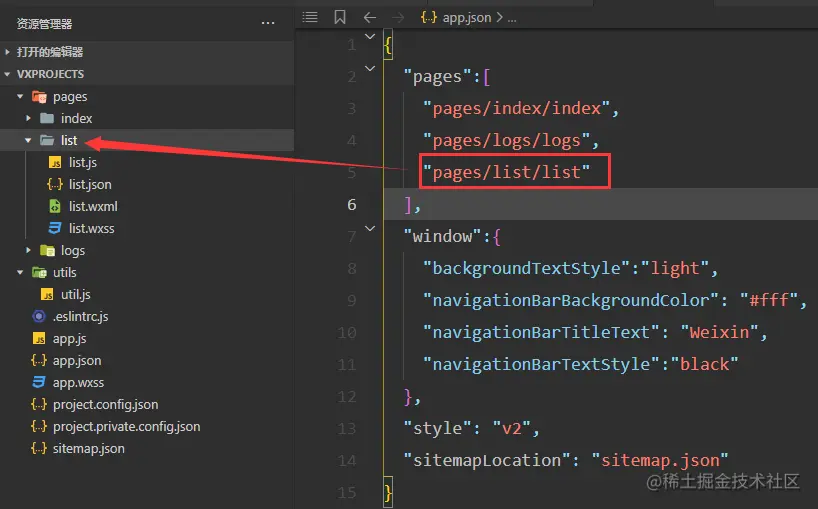
Task: Collapse the list folder arrow
Action: (x=28, y=140)
